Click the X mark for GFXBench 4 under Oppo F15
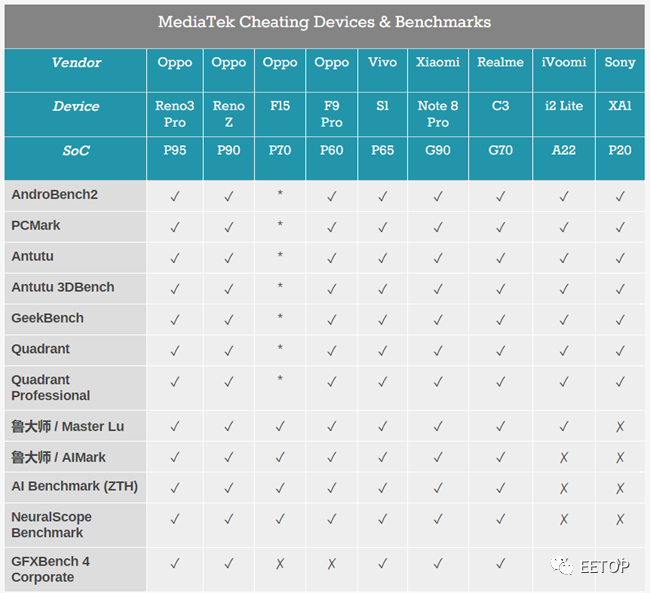The image size is (650, 593). [280, 564]
